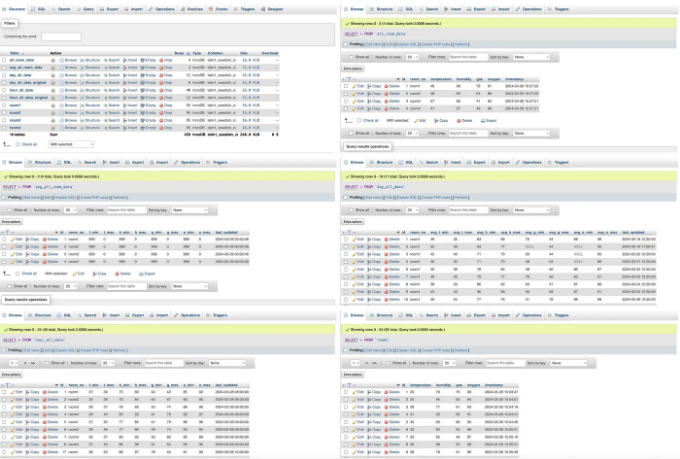Open Structure for room1 table in database list
680x459 pixels.
pos(90,105)
